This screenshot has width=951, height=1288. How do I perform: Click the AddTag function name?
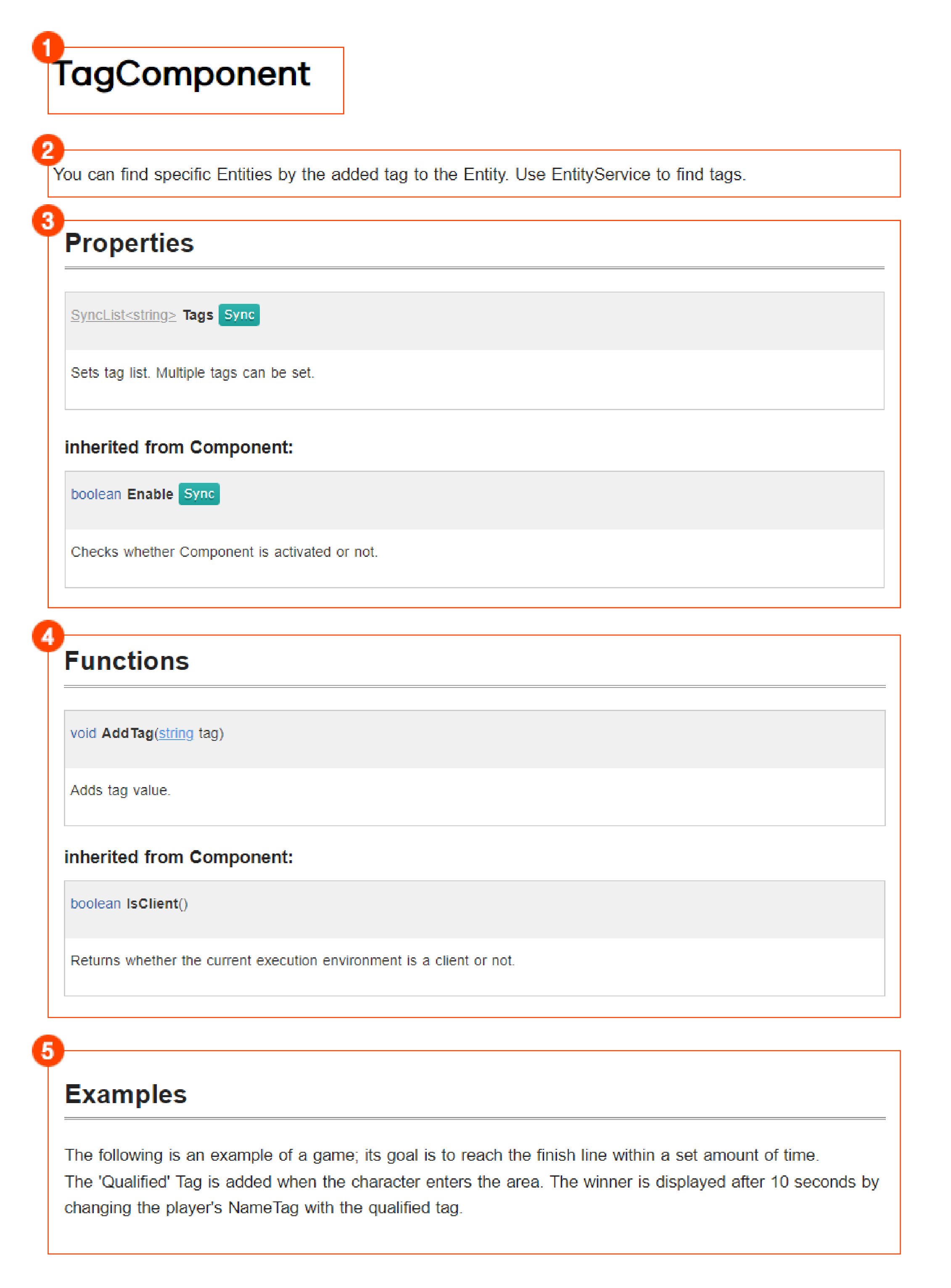pyautogui.click(x=127, y=733)
